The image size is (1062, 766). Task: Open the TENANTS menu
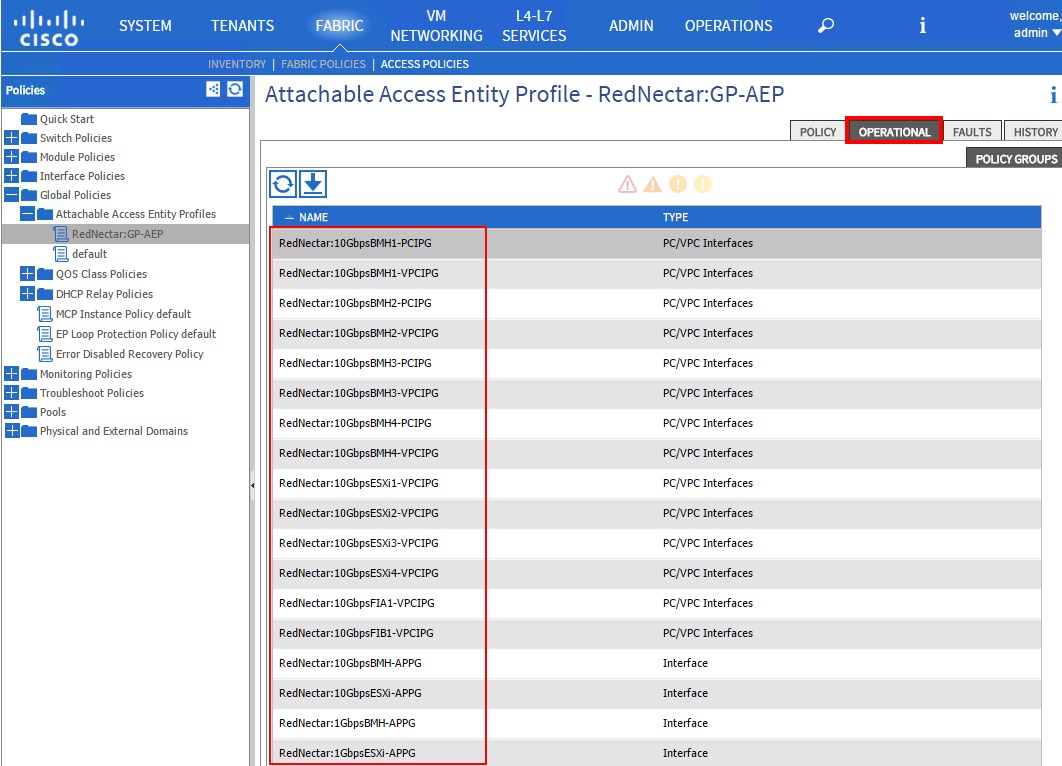coord(242,26)
